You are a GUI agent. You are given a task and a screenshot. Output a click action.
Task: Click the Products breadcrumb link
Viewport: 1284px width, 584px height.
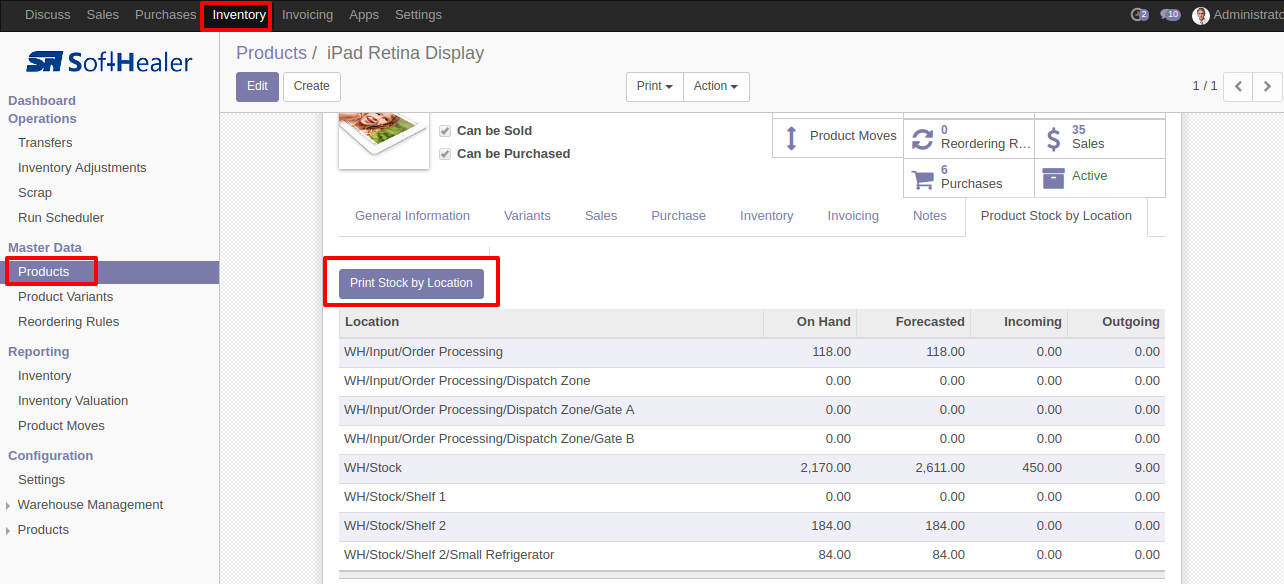coord(271,53)
